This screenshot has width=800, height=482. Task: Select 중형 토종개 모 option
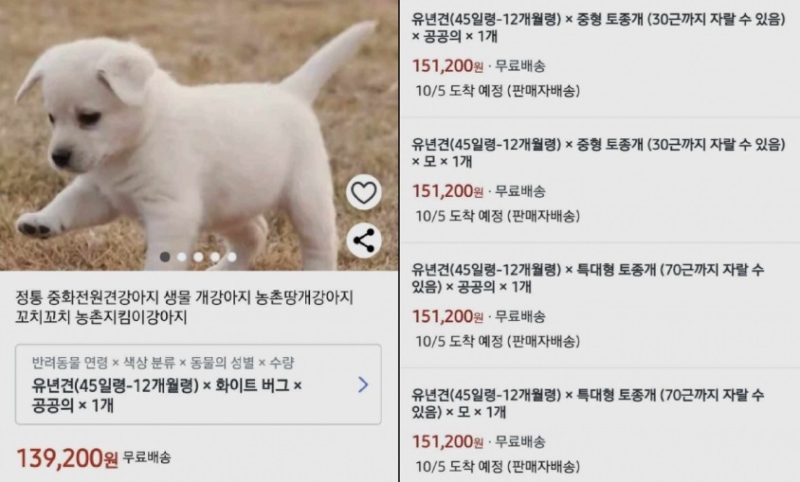pos(599,180)
